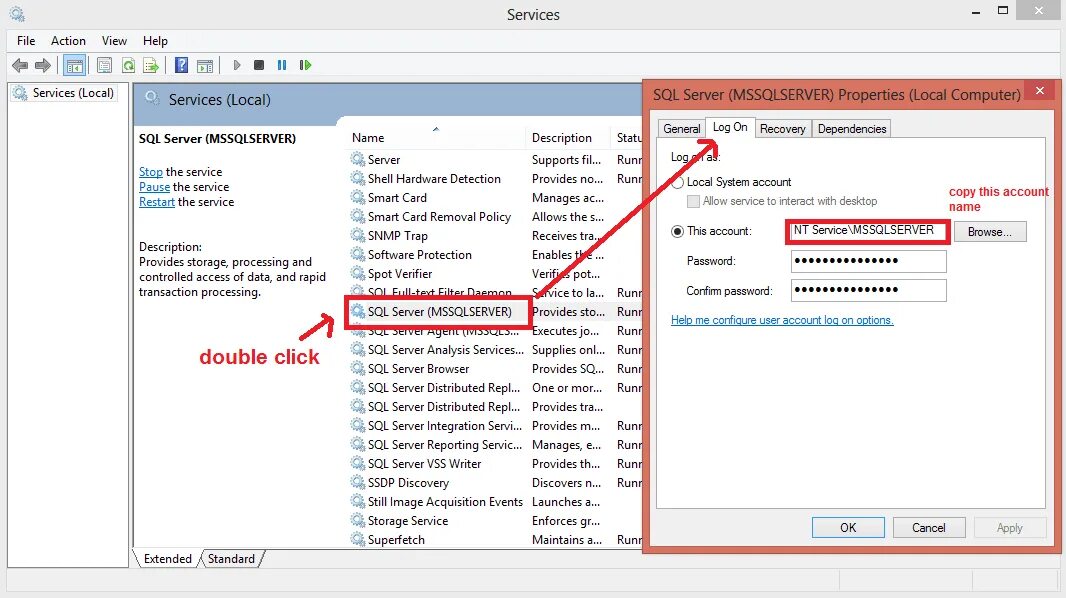1066x598 pixels.
Task: Open the blue Help toolbar icon
Action: click(x=181, y=65)
